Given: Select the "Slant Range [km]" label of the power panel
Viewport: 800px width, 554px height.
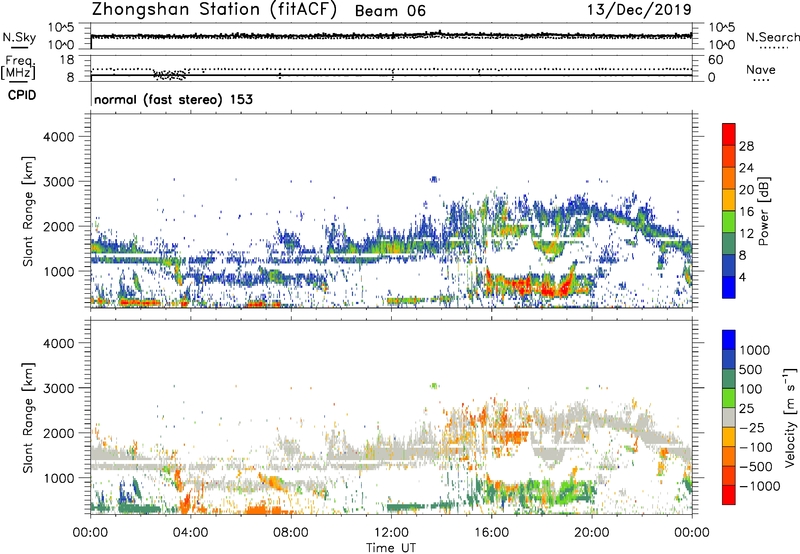Looking at the screenshot, I should point(28,211).
